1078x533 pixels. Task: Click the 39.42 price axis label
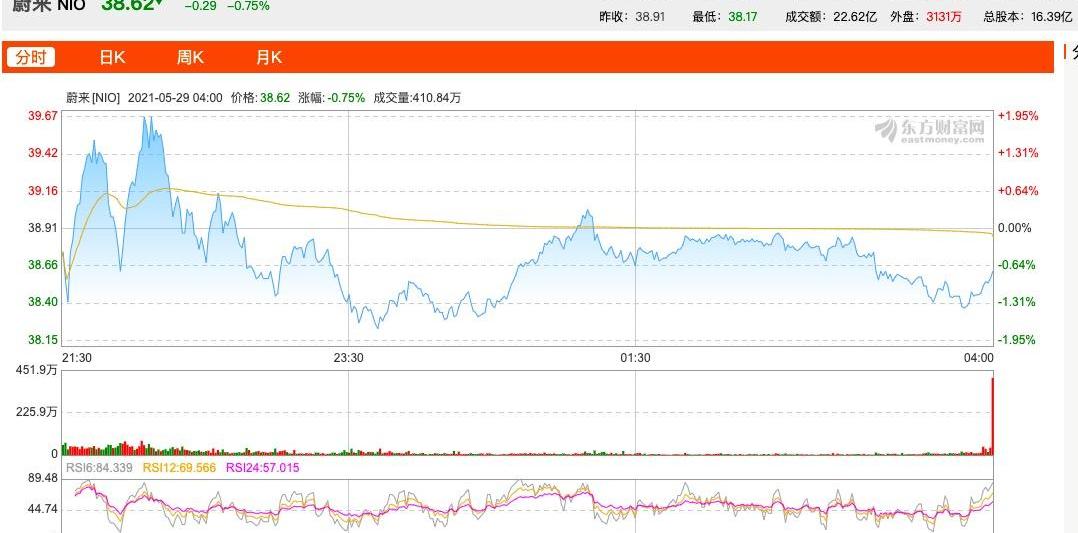43,153
